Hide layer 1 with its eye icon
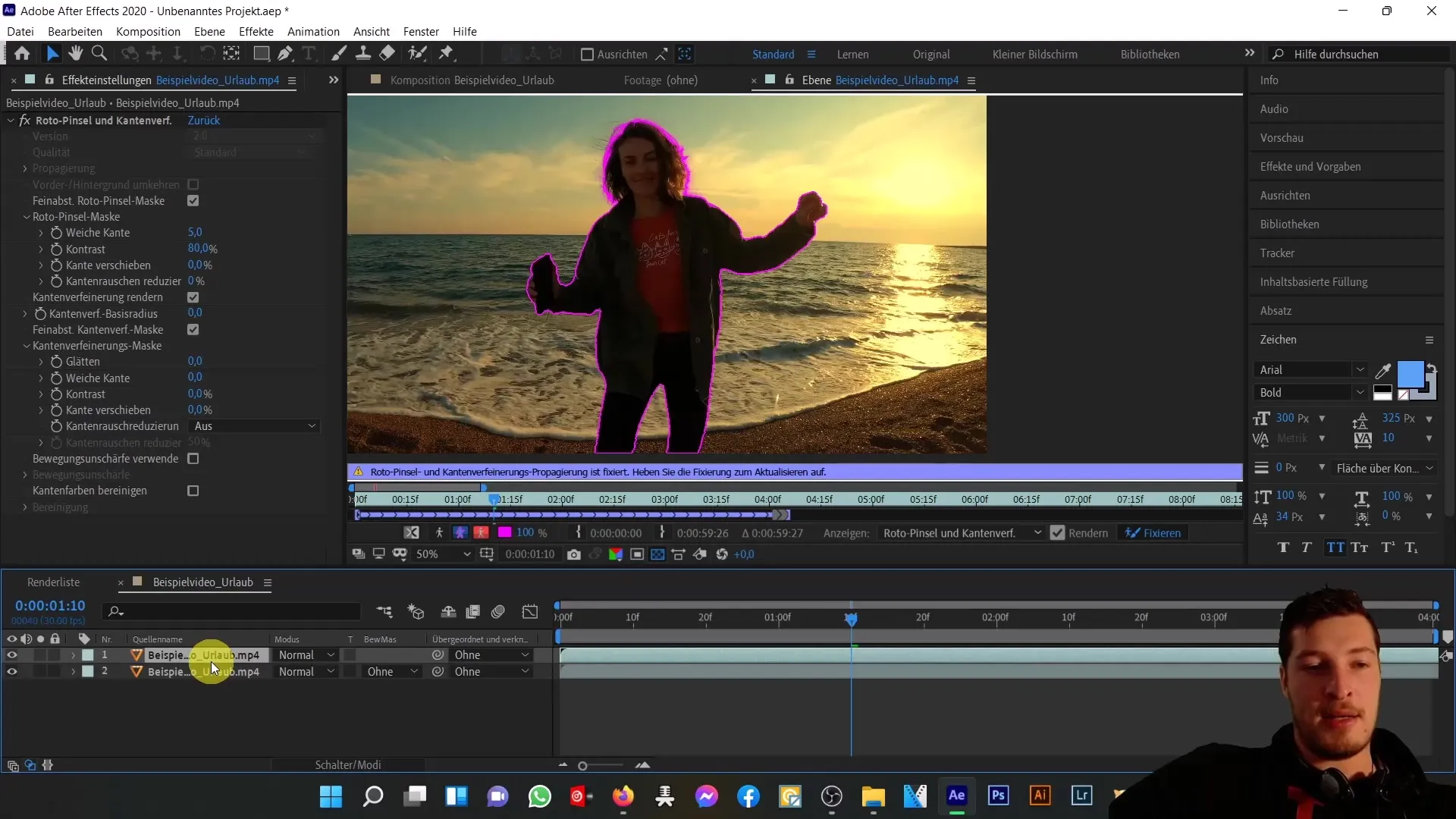The image size is (1456, 819). pos(12,655)
